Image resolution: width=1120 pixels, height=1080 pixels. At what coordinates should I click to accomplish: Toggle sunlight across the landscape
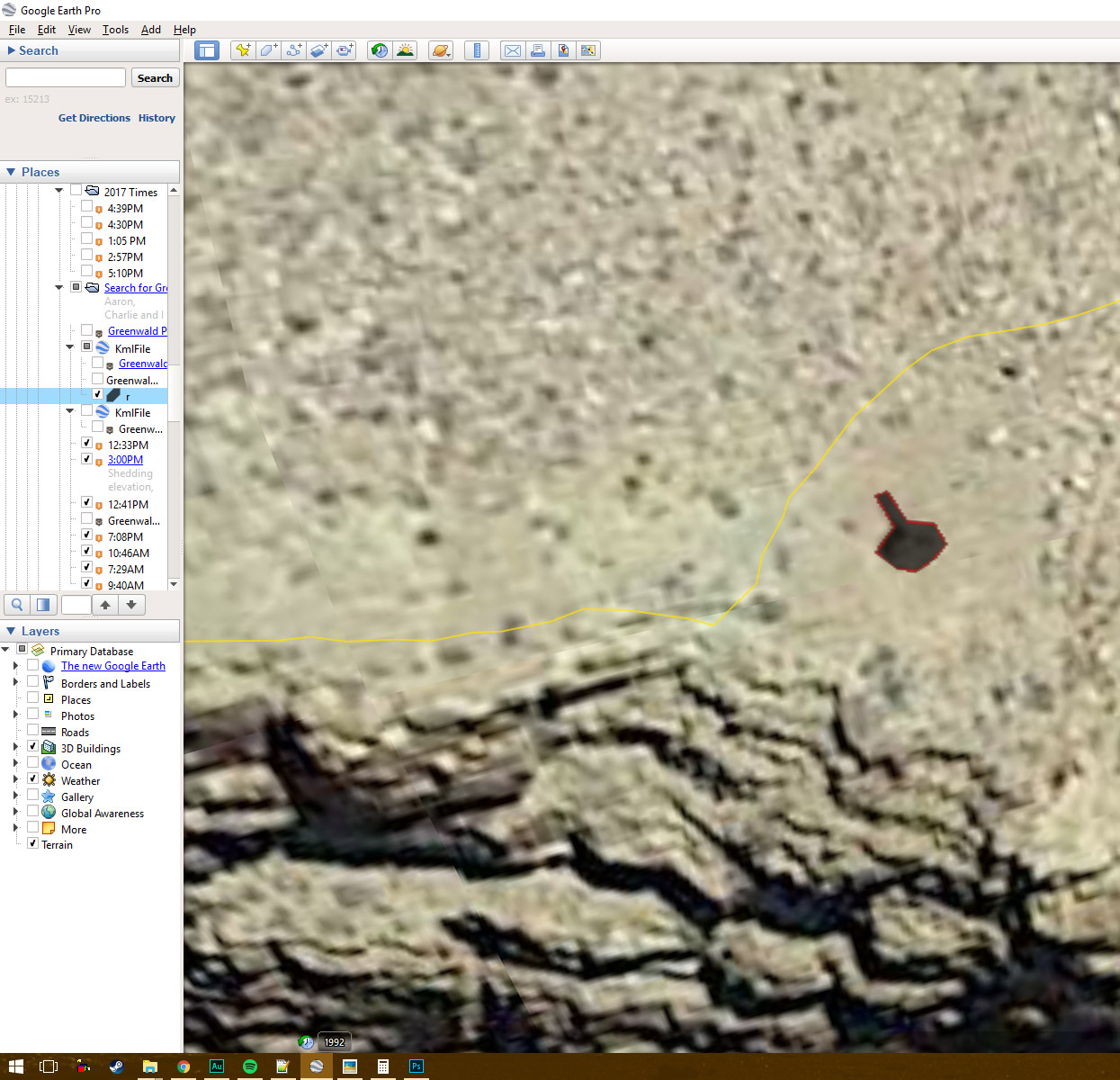[x=405, y=50]
